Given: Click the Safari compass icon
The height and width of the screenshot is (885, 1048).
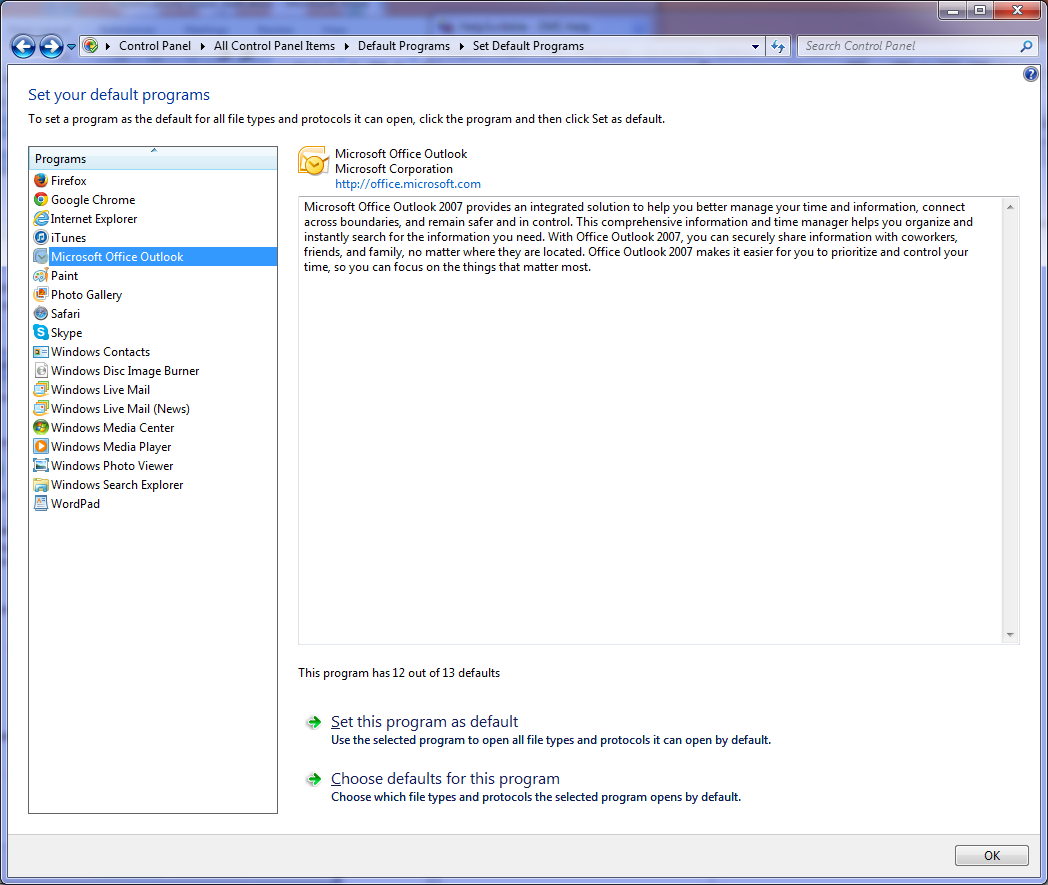Looking at the screenshot, I should coord(41,314).
